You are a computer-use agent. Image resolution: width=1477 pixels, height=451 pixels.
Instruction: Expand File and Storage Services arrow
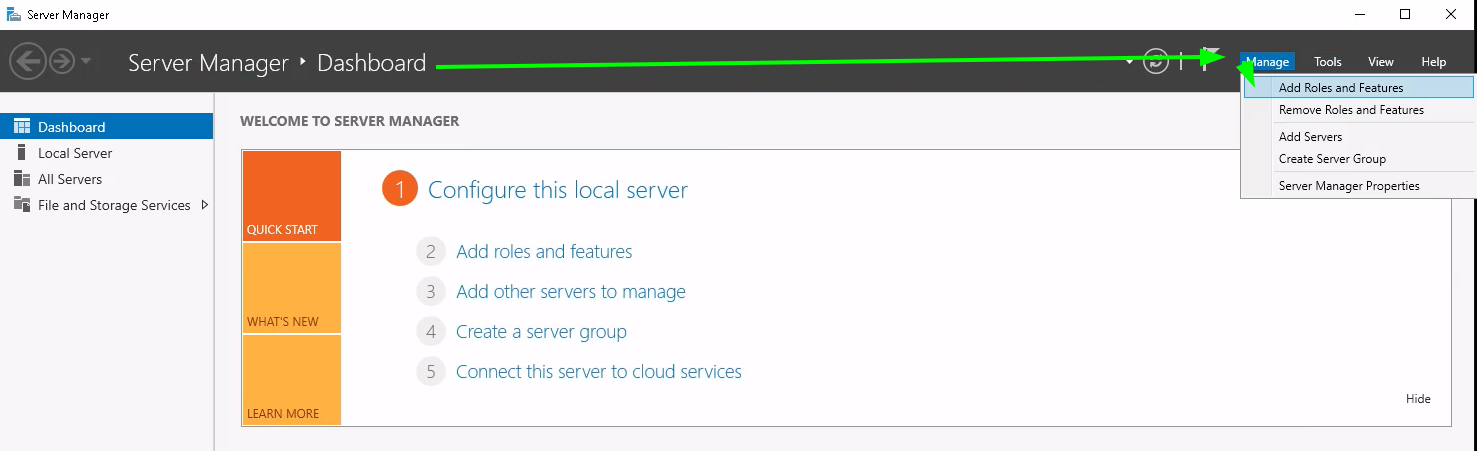(x=204, y=205)
